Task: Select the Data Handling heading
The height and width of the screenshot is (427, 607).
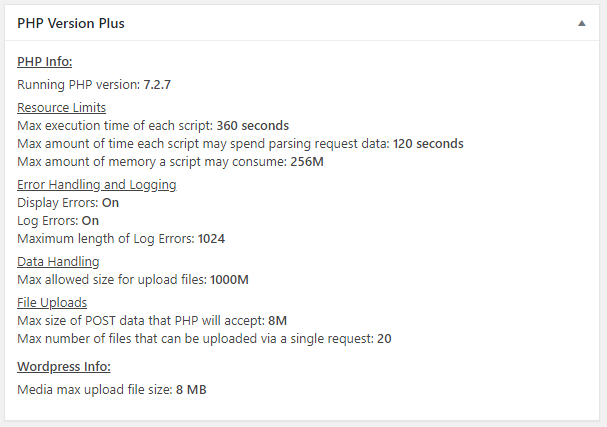Action: [58, 262]
